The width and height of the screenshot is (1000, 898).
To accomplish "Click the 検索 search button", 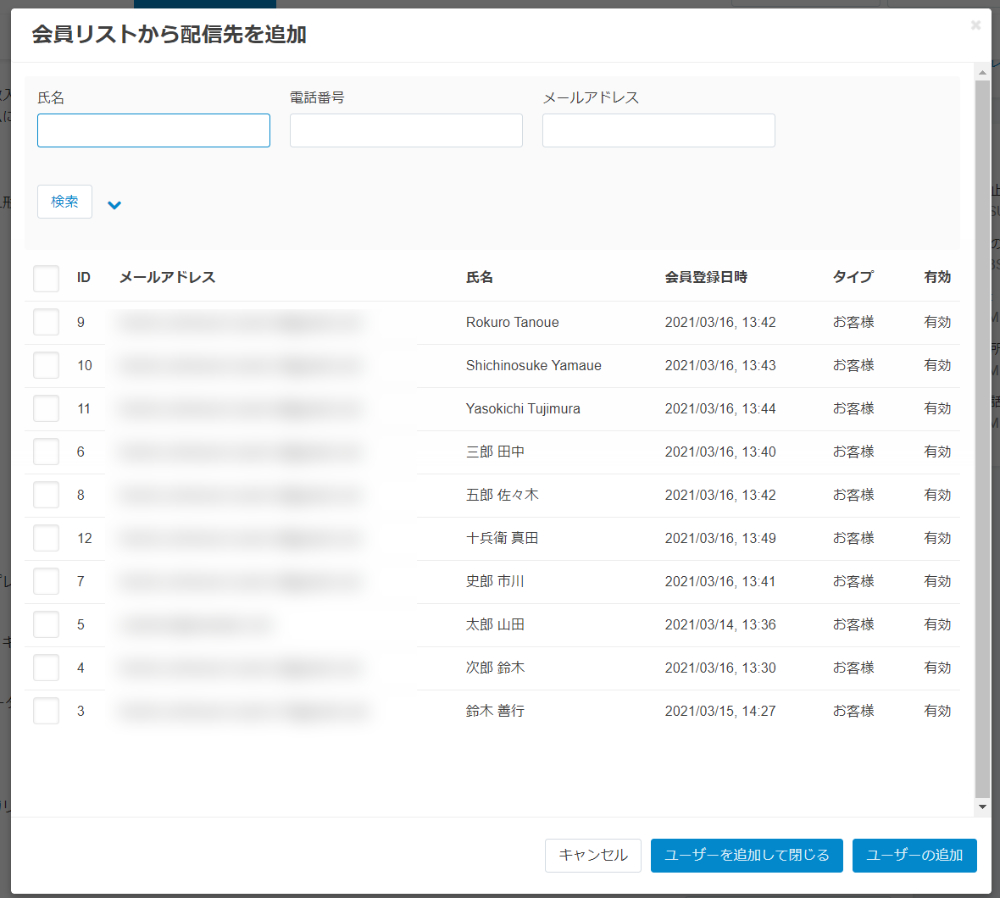I will click(64, 202).
